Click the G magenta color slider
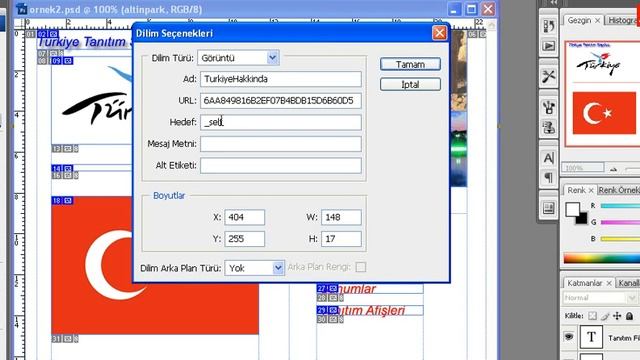The width and height of the screenshot is (640, 360). tap(620, 222)
